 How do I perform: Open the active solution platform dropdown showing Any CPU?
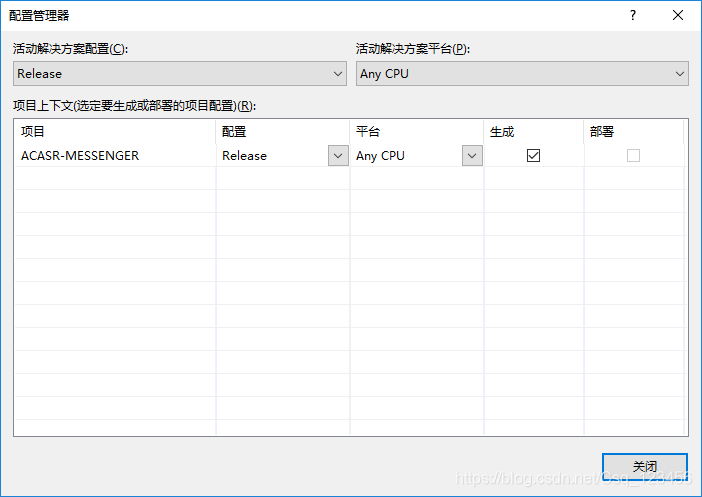click(522, 73)
